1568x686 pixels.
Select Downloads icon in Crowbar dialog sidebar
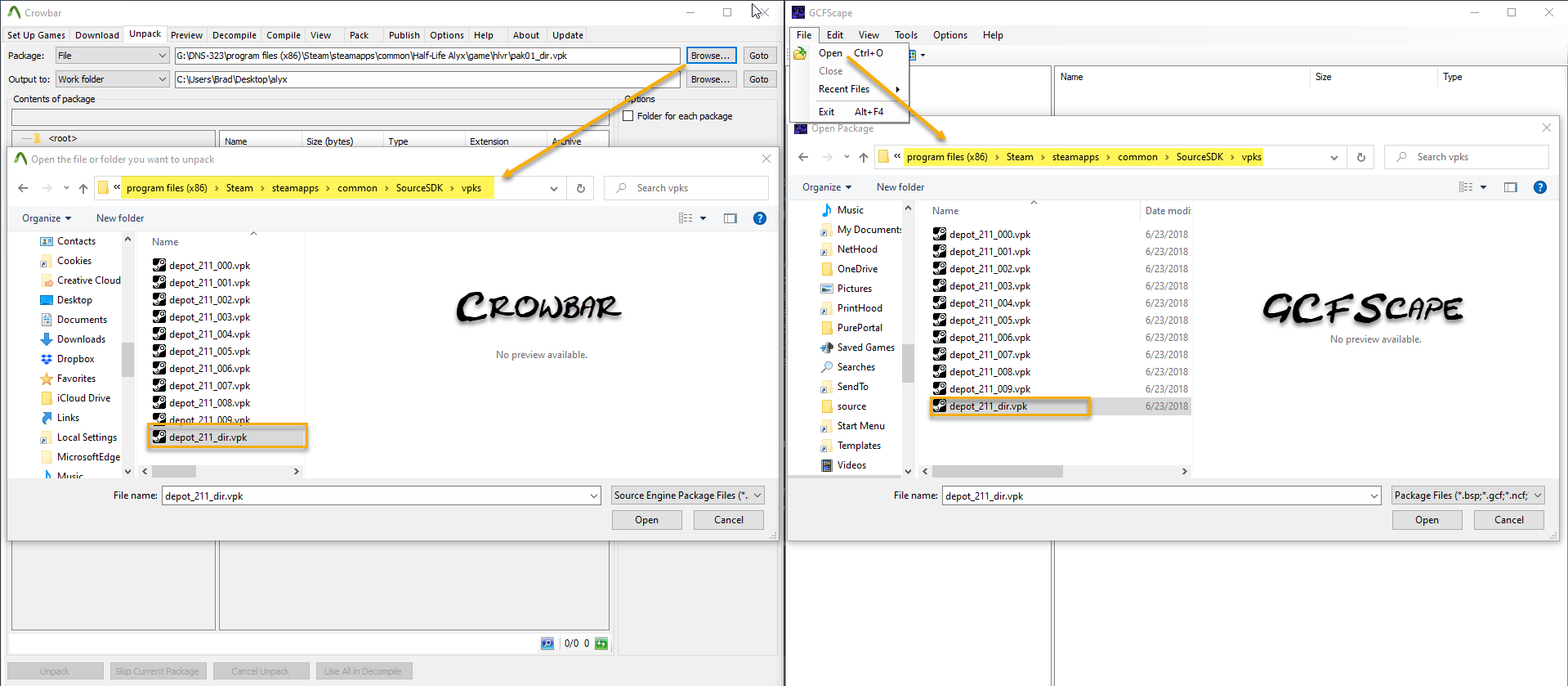[47, 339]
